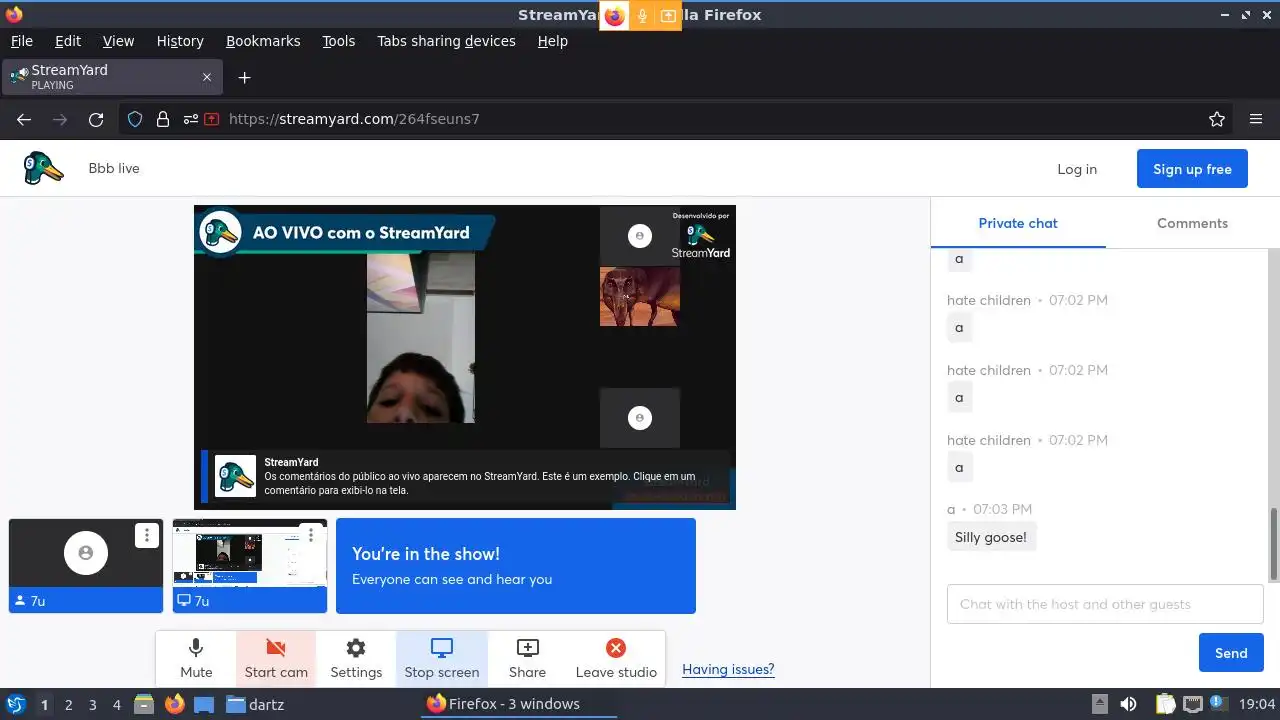Click the You're in the show! banner
This screenshot has height=720, width=1280.
pyautogui.click(x=516, y=566)
